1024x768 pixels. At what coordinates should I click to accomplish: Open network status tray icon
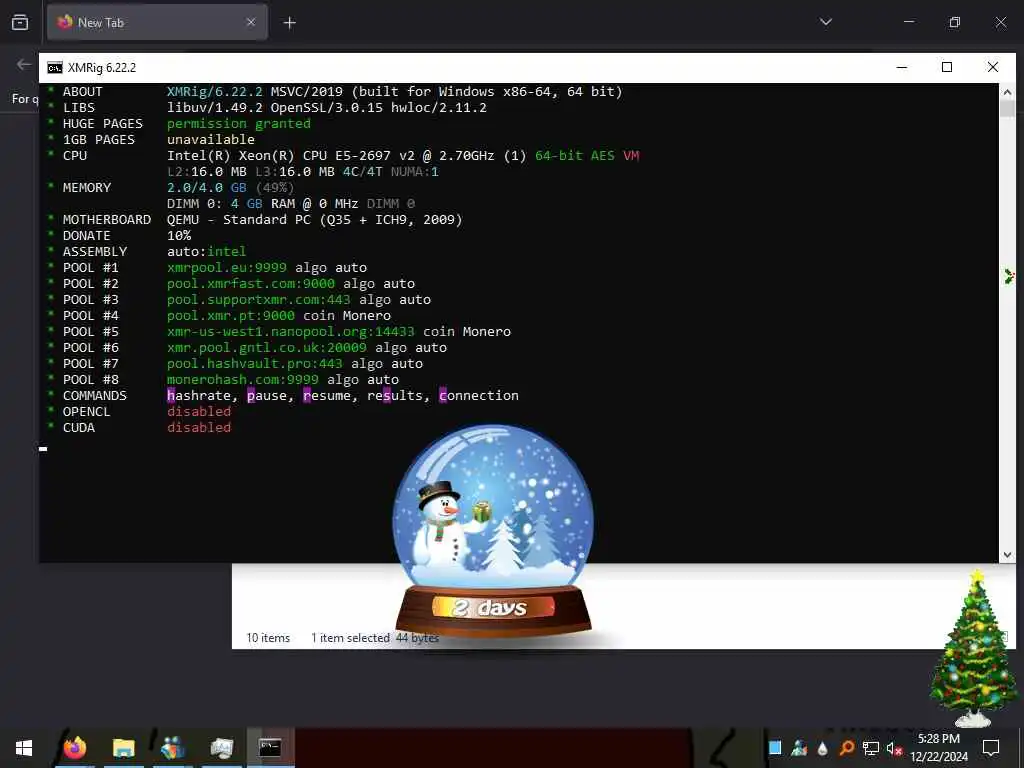(871, 748)
